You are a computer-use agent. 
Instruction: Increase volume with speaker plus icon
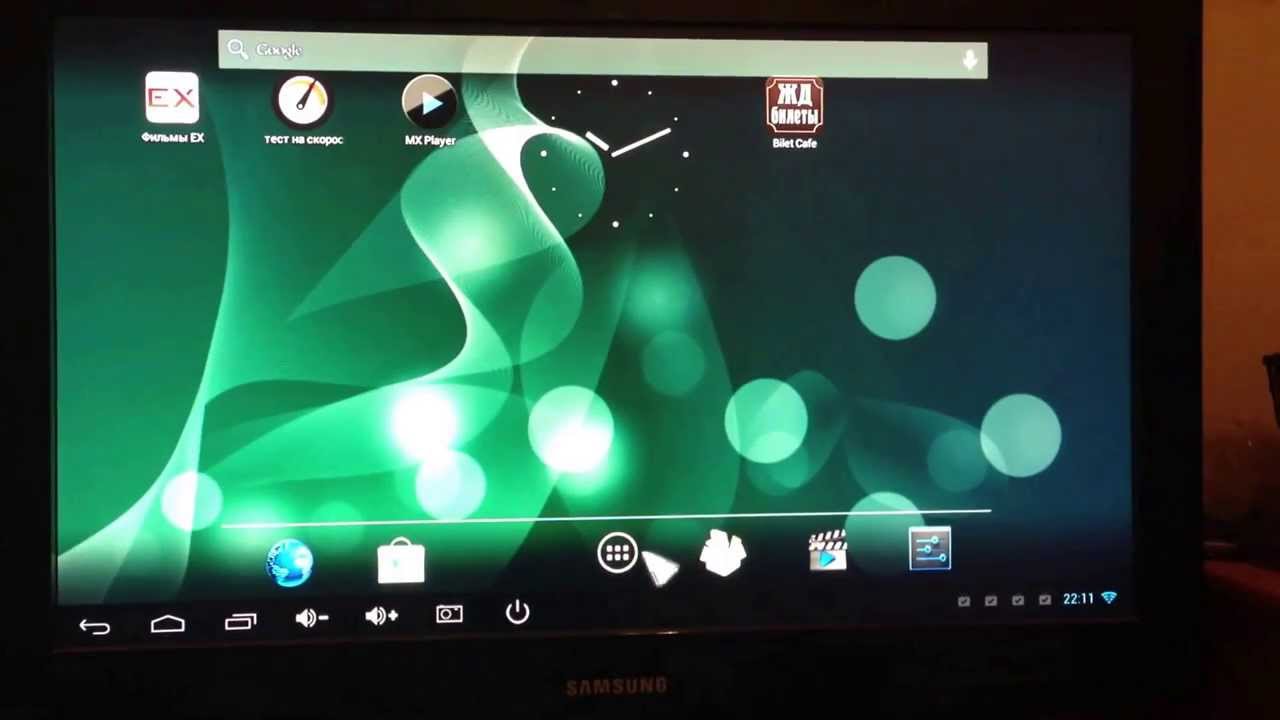pos(381,616)
